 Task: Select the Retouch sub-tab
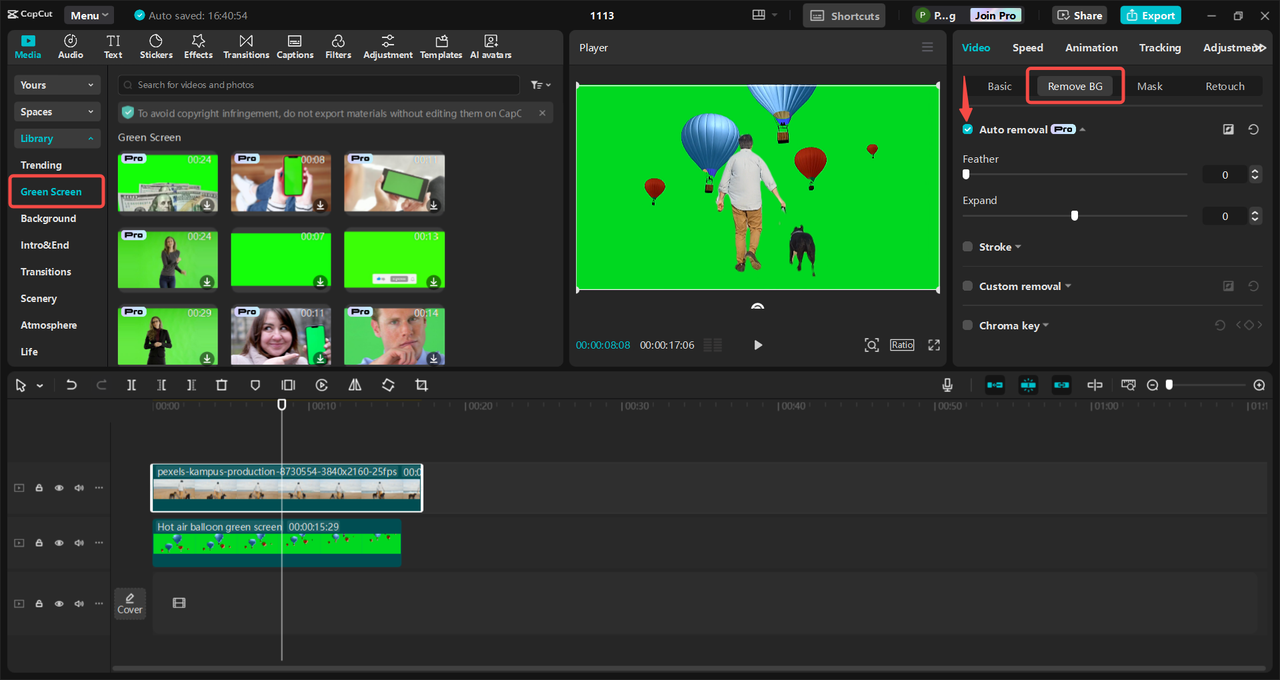[1225, 86]
